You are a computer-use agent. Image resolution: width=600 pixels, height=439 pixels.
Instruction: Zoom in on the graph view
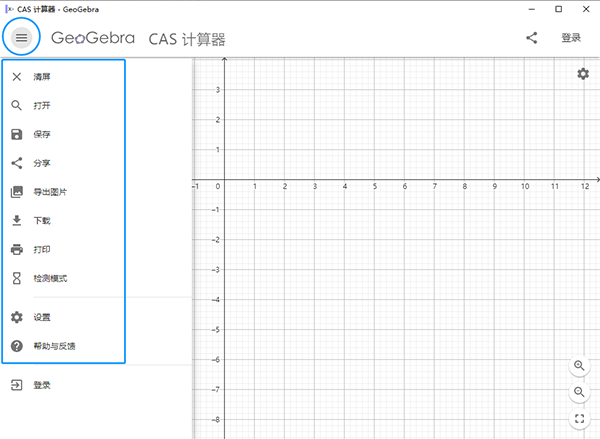(x=581, y=366)
